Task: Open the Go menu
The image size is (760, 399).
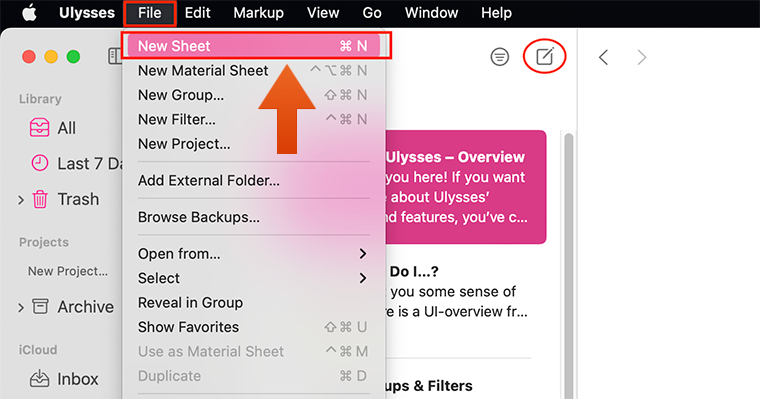Action: (372, 13)
